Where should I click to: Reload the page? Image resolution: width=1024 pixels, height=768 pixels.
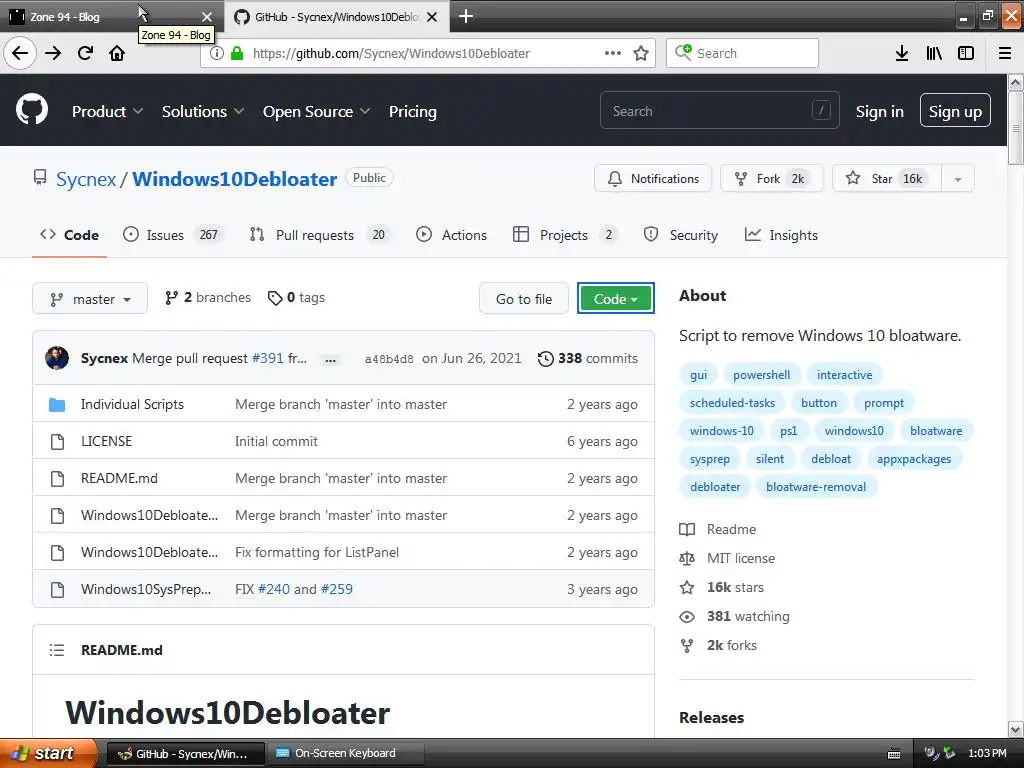pos(86,53)
